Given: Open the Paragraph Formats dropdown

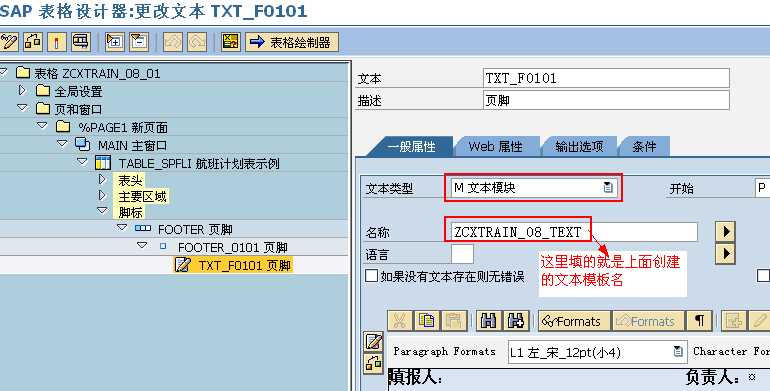Looking at the screenshot, I should [x=678, y=351].
